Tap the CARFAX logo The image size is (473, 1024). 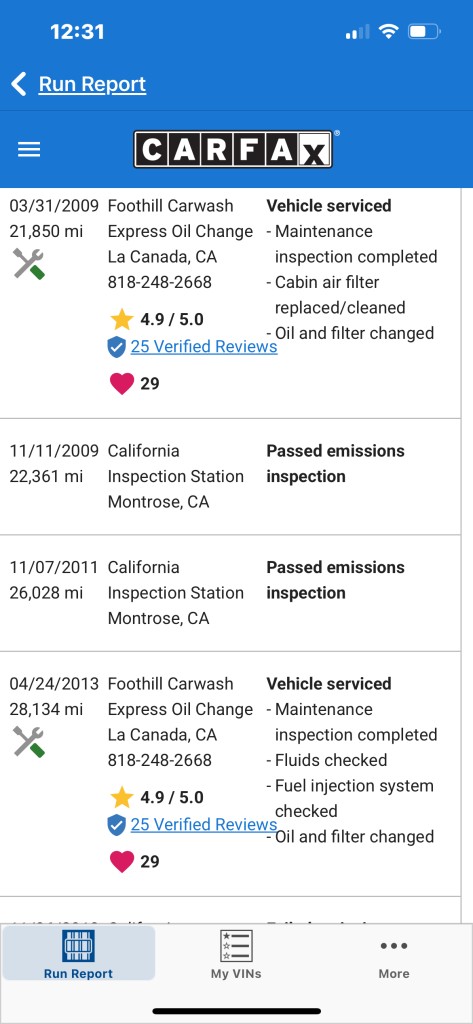pyautogui.click(x=233, y=150)
